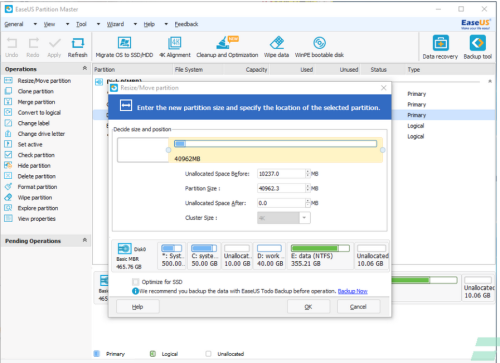Create WinPE bootable disk

pos(319,47)
